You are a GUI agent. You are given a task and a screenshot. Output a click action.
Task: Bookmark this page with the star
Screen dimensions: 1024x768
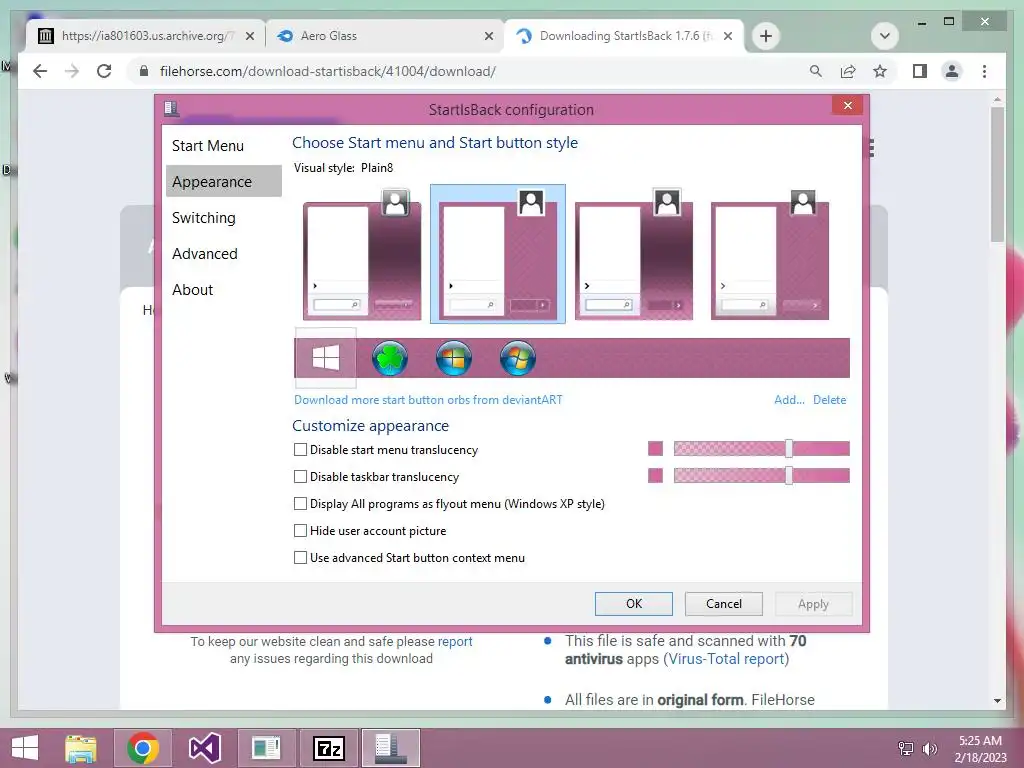click(x=880, y=71)
